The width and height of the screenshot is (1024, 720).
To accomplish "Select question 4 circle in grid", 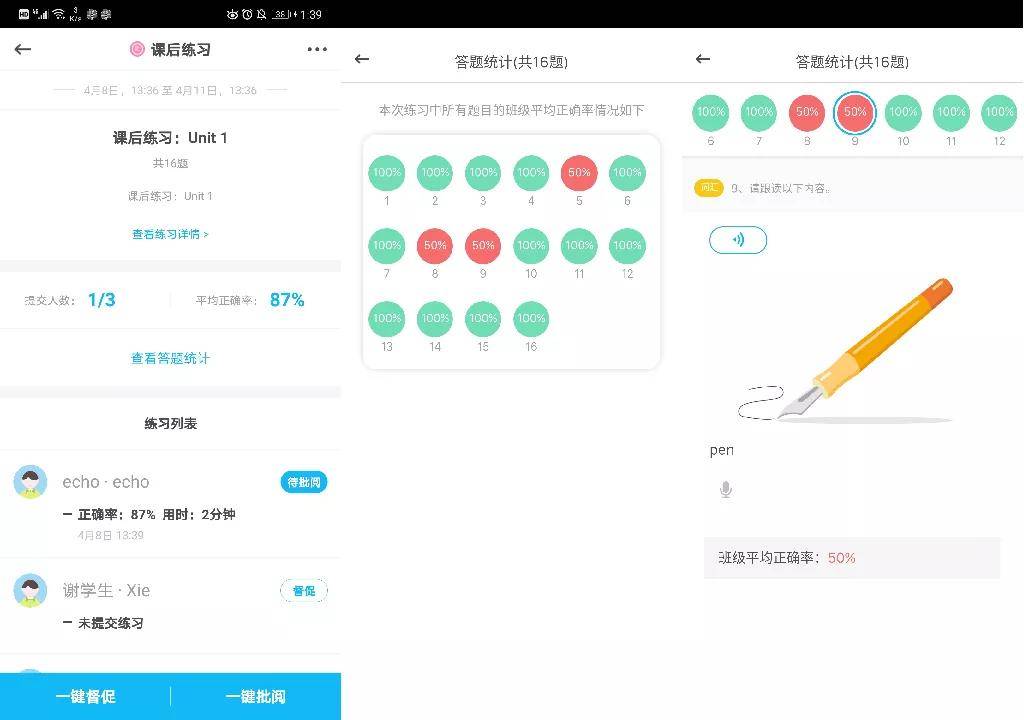I will point(531,172).
